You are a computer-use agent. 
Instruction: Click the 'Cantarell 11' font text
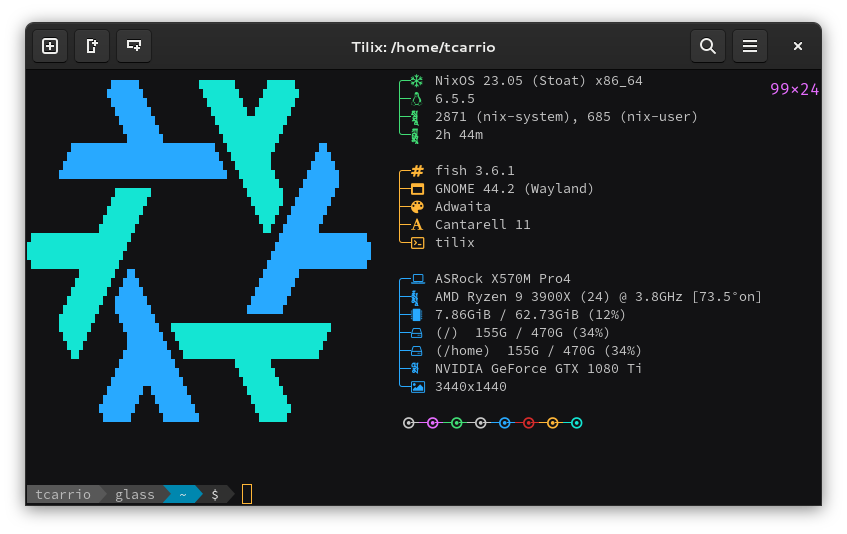click(482, 225)
